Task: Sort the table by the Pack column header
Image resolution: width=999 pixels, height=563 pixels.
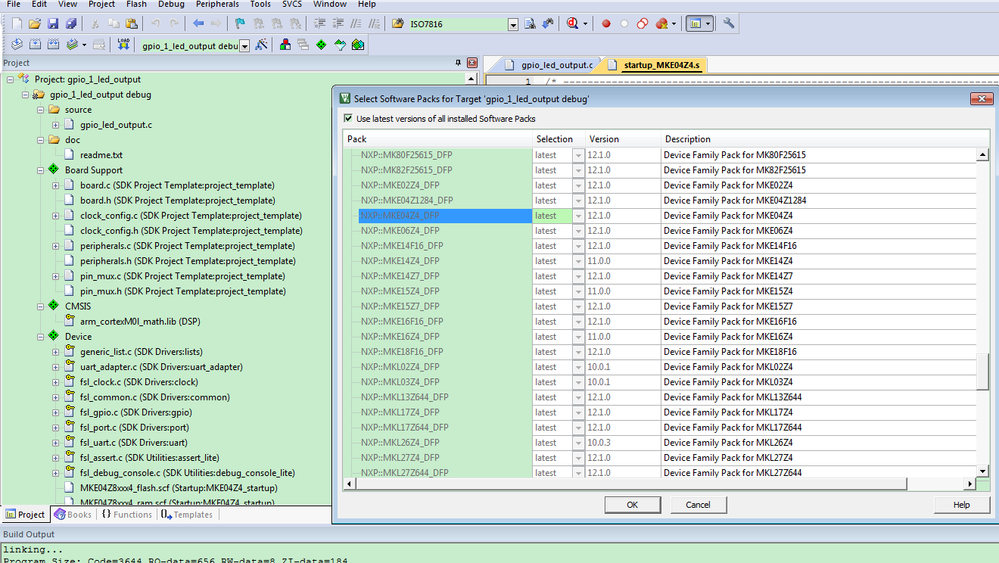Action: point(437,139)
